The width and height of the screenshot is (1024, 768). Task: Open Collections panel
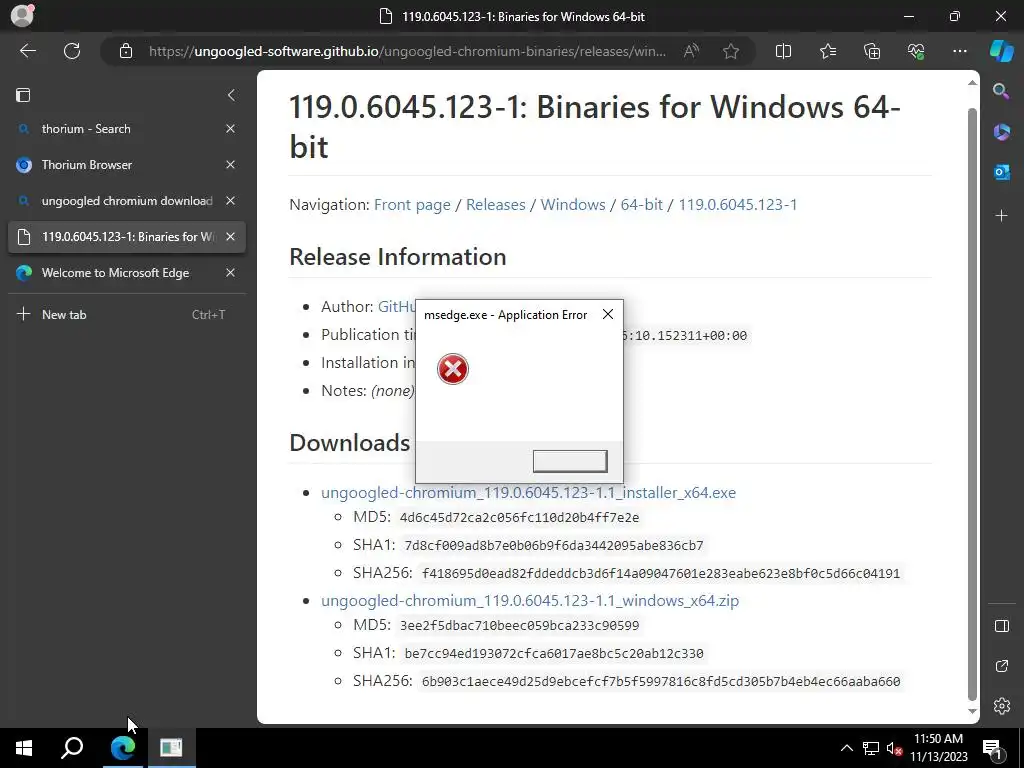point(872,51)
